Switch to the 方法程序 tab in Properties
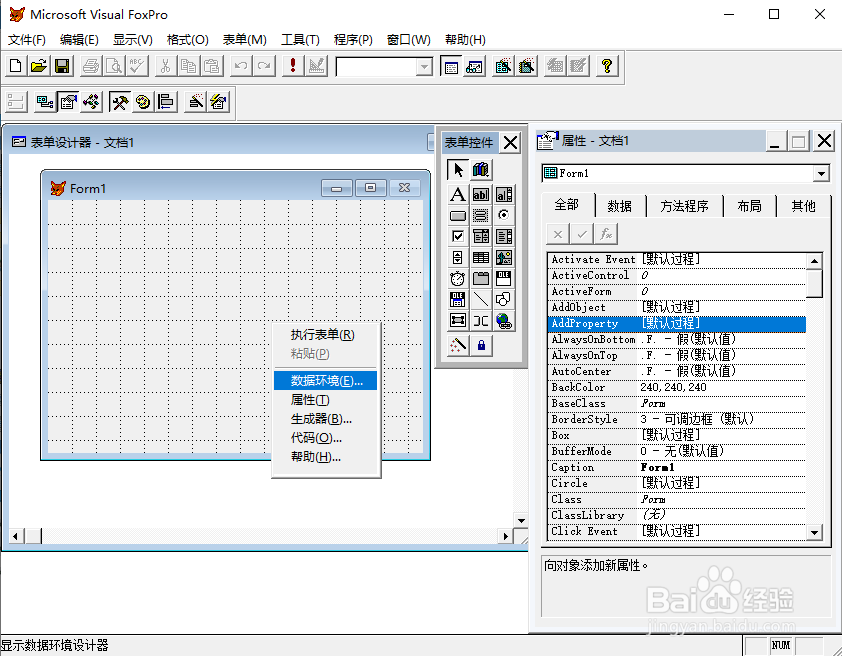 [x=684, y=206]
